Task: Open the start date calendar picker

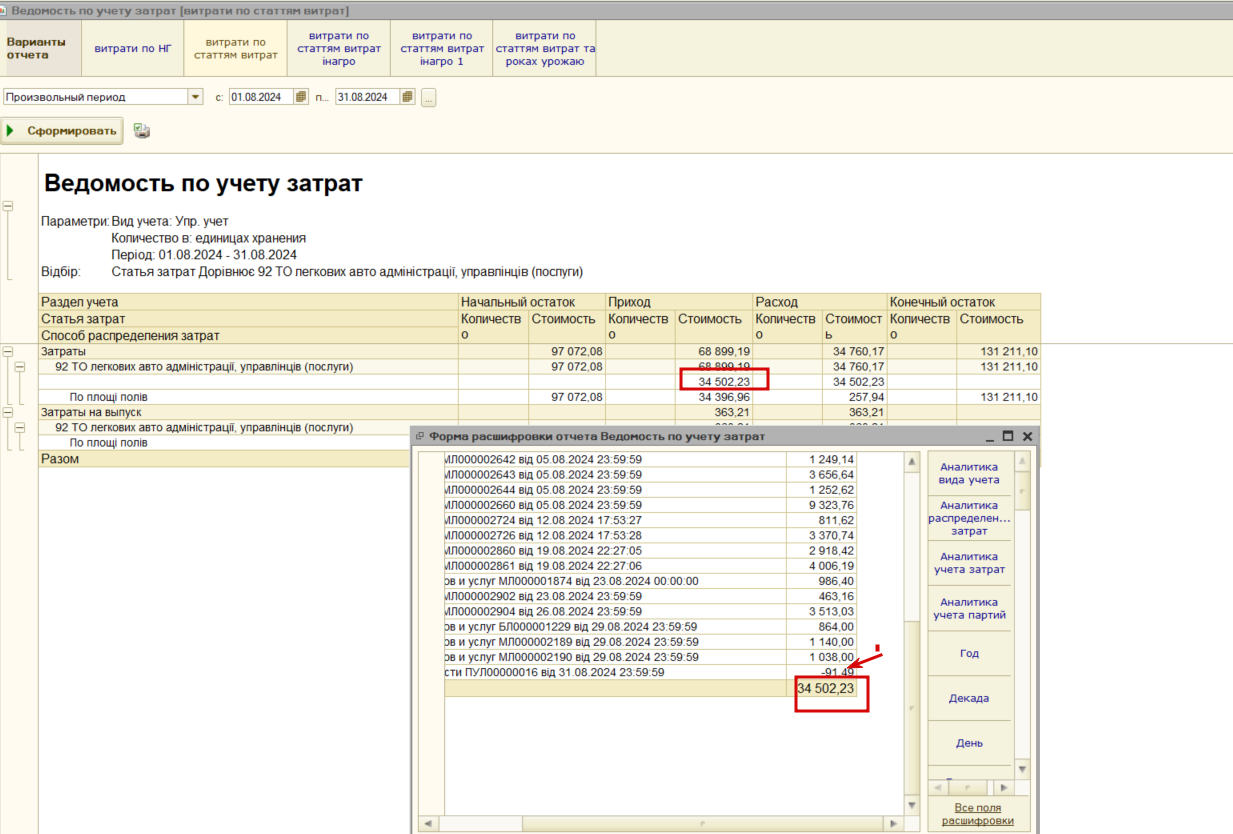Action: click(x=302, y=97)
